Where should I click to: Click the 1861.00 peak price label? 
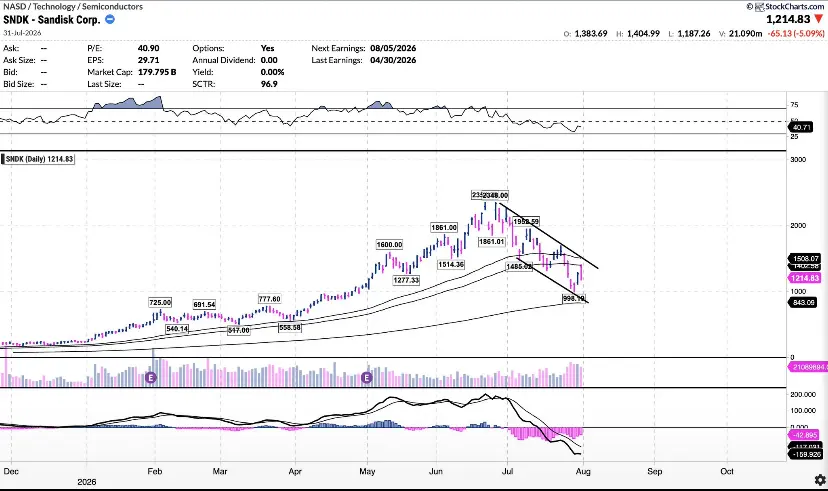click(x=444, y=228)
